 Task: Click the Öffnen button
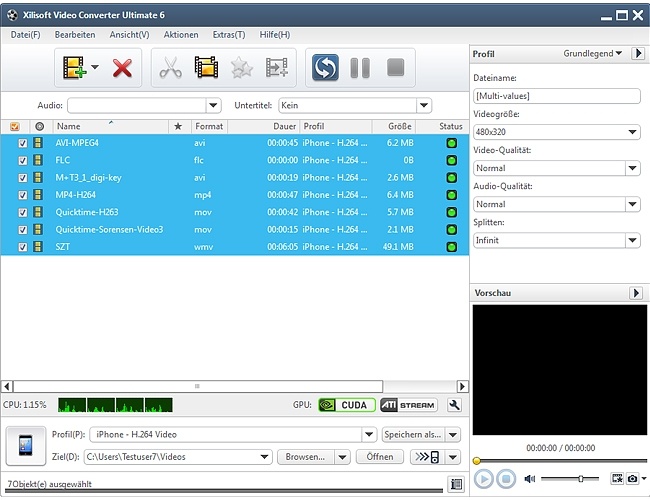point(379,457)
